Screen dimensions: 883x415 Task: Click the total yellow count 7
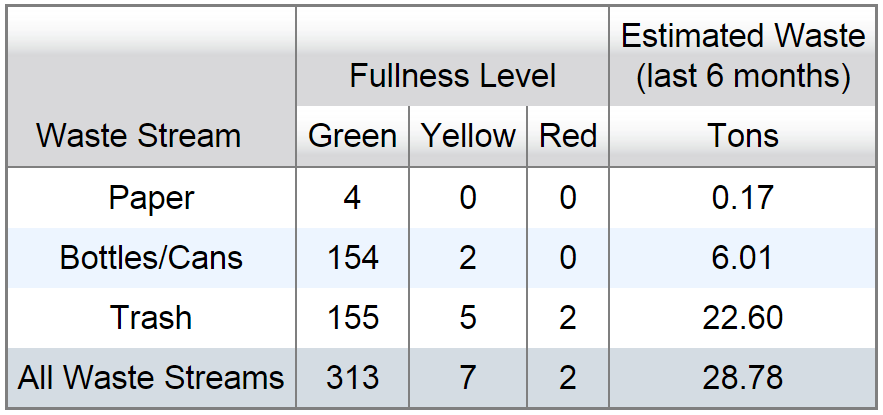coord(469,378)
